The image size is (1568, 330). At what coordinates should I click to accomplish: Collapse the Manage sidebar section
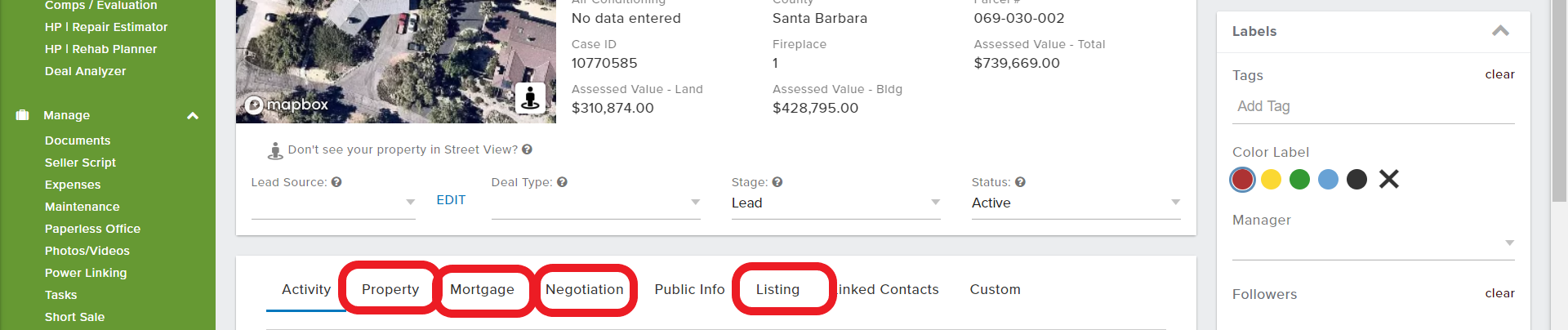[193, 116]
